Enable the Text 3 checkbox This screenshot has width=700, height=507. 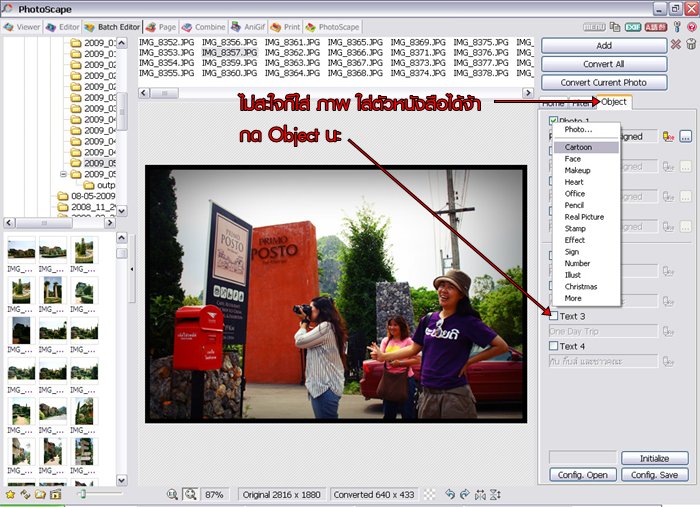pyautogui.click(x=554, y=316)
